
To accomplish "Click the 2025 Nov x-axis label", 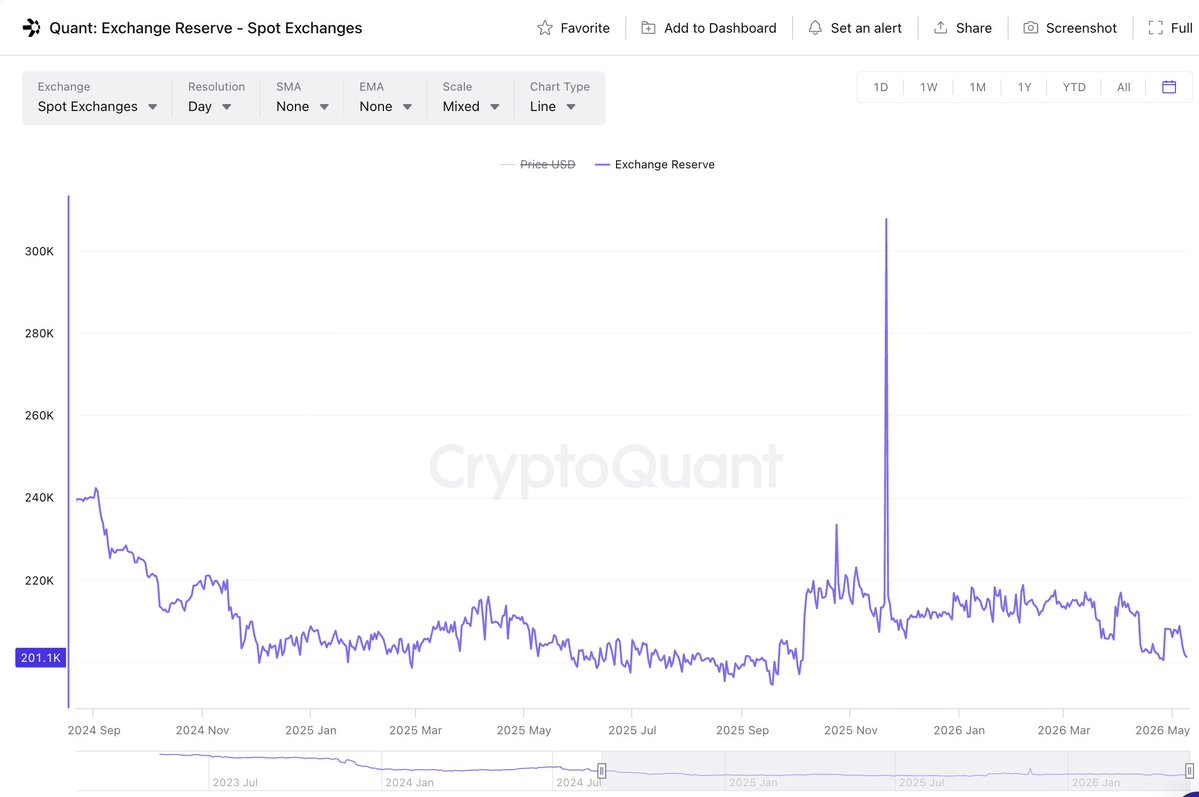I will pos(851,730).
